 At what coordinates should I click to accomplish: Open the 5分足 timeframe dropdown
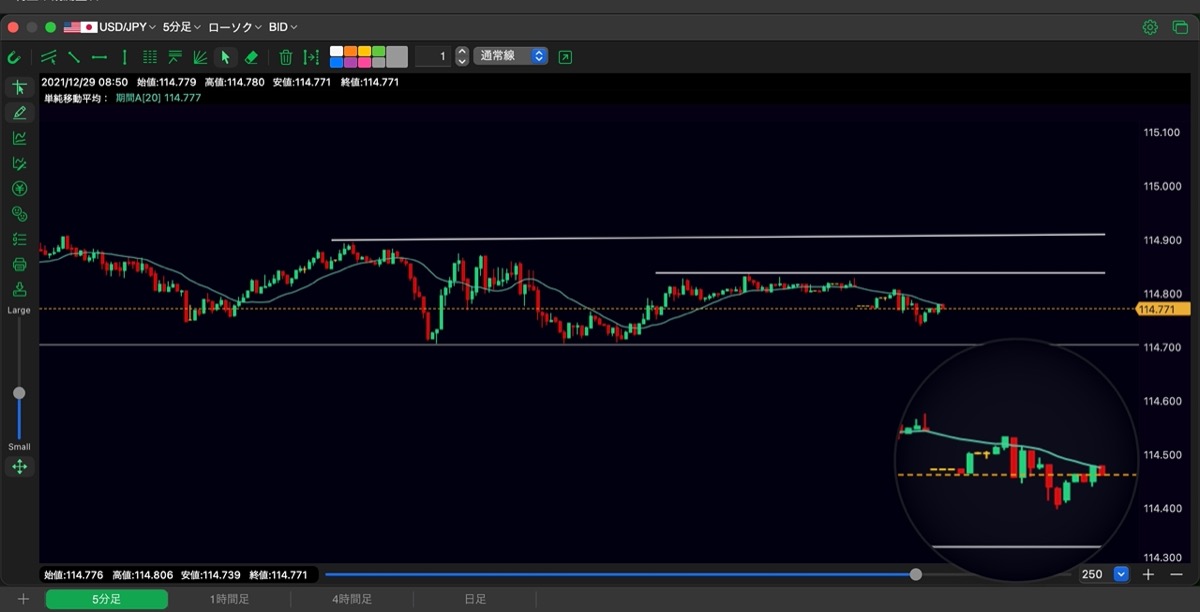(181, 27)
